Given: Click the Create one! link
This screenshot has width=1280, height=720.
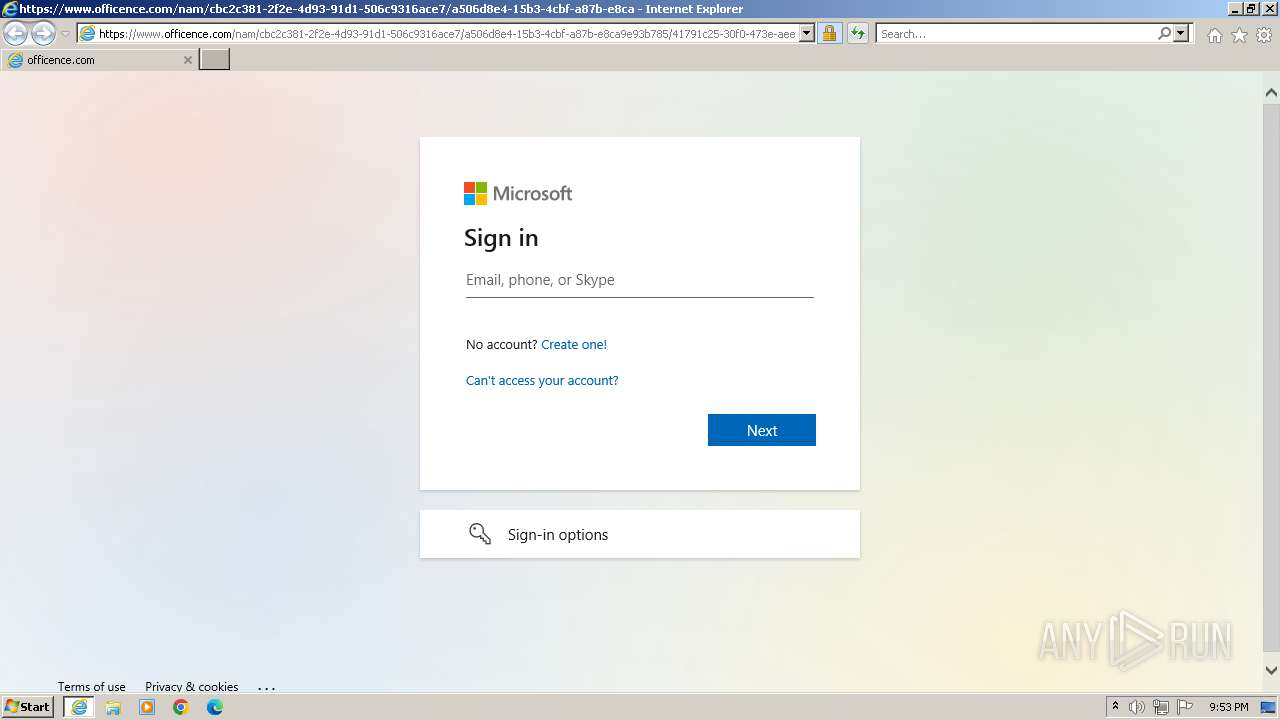Looking at the screenshot, I should pos(574,344).
